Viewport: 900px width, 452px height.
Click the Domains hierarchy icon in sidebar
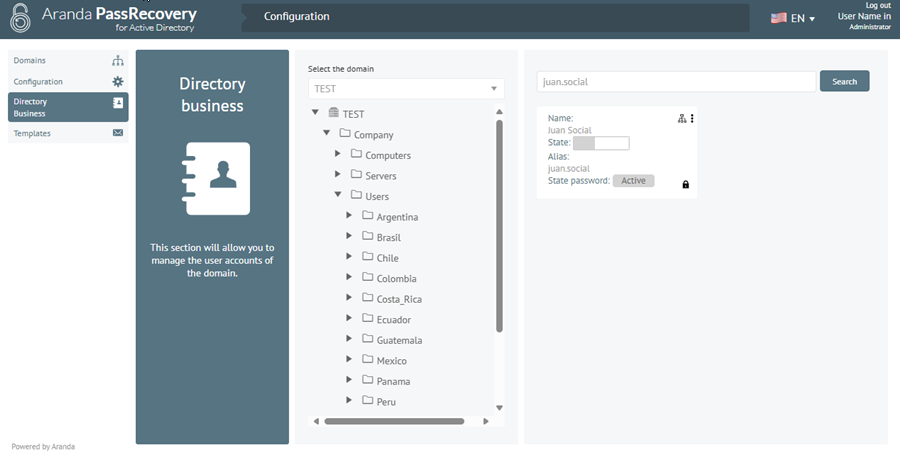click(x=118, y=60)
